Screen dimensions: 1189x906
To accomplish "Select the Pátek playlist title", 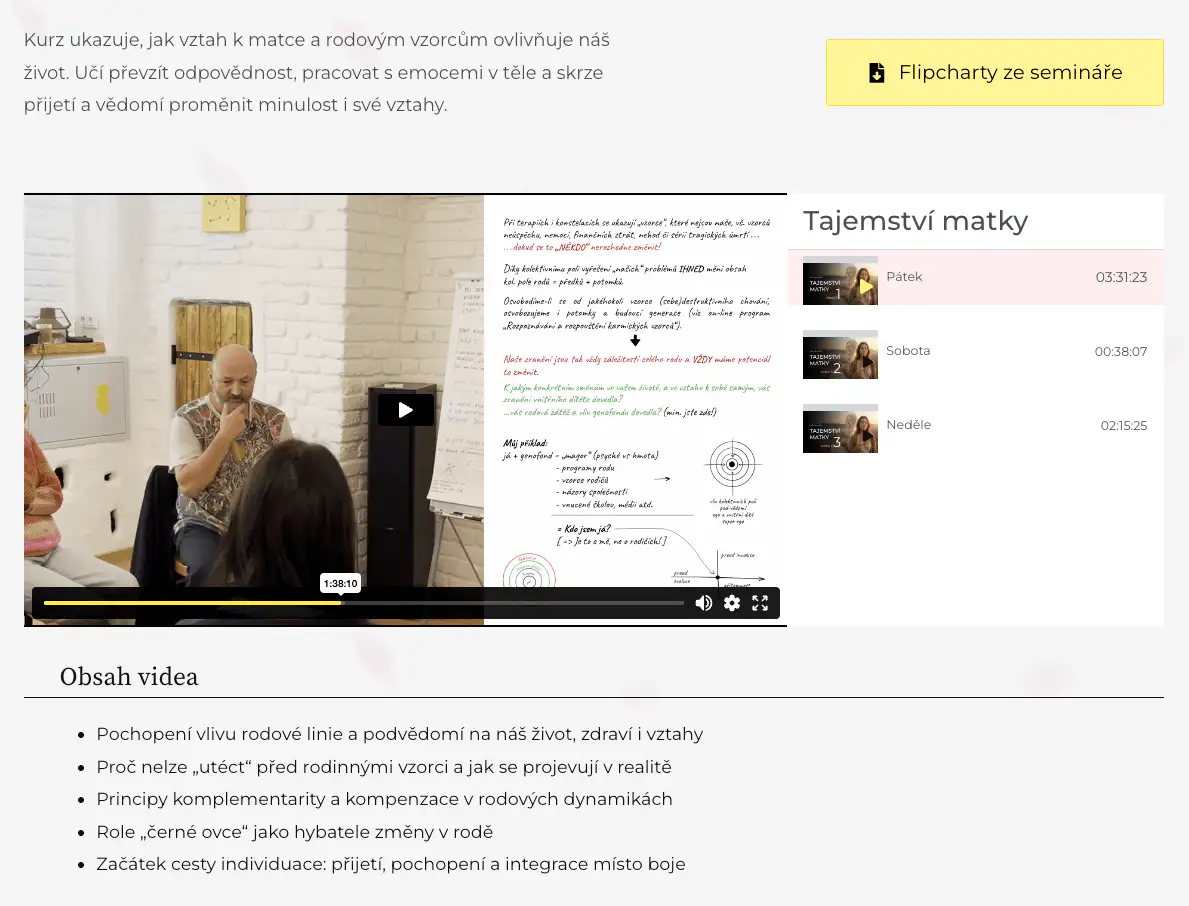I will pyautogui.click(x=904, y=277).
